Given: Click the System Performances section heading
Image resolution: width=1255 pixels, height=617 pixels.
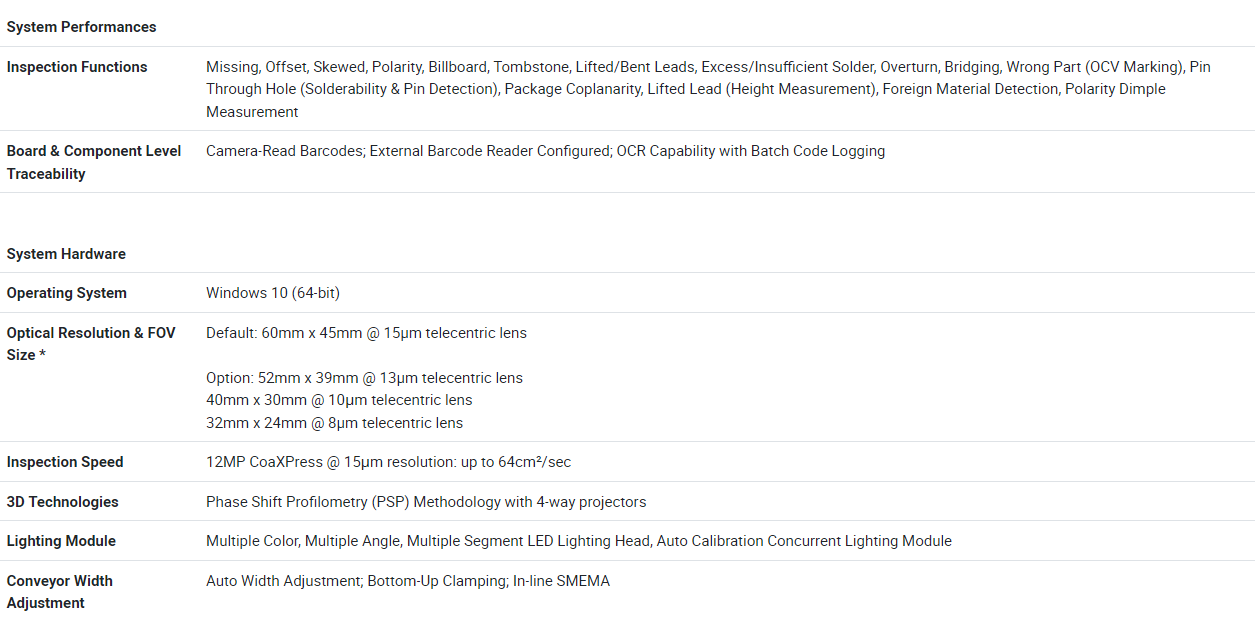Looking at the screenshot, I should coord(81,27).
